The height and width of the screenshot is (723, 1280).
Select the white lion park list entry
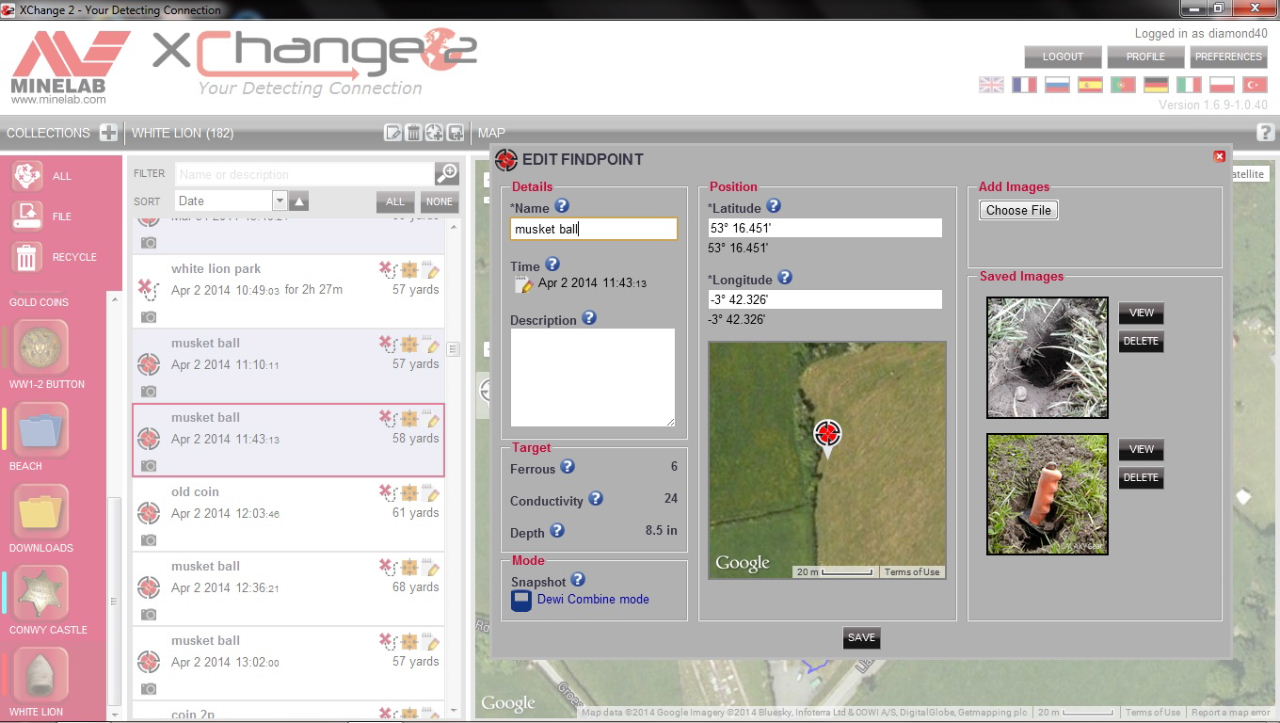point(288,292)
